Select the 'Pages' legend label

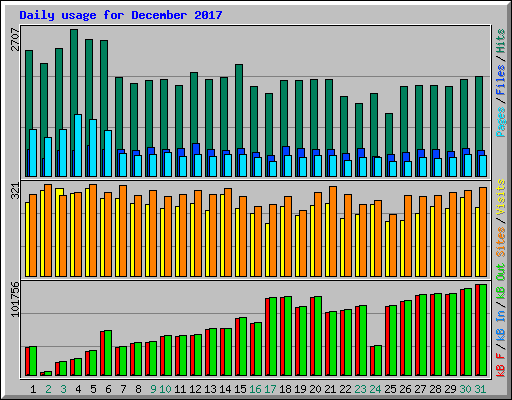pos(501,122)
